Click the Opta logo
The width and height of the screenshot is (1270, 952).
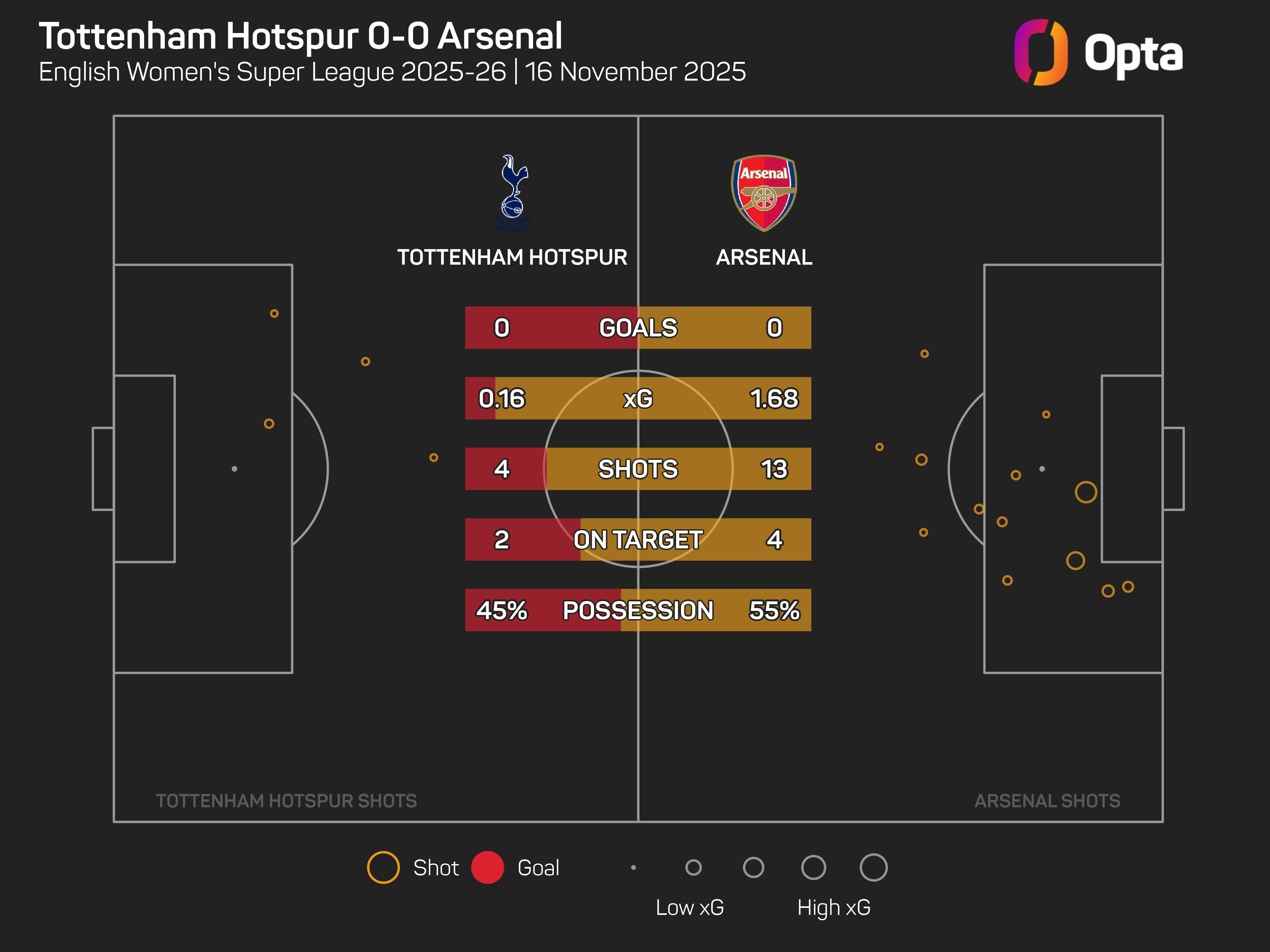pyautogui.click(x=1098, y=53)
